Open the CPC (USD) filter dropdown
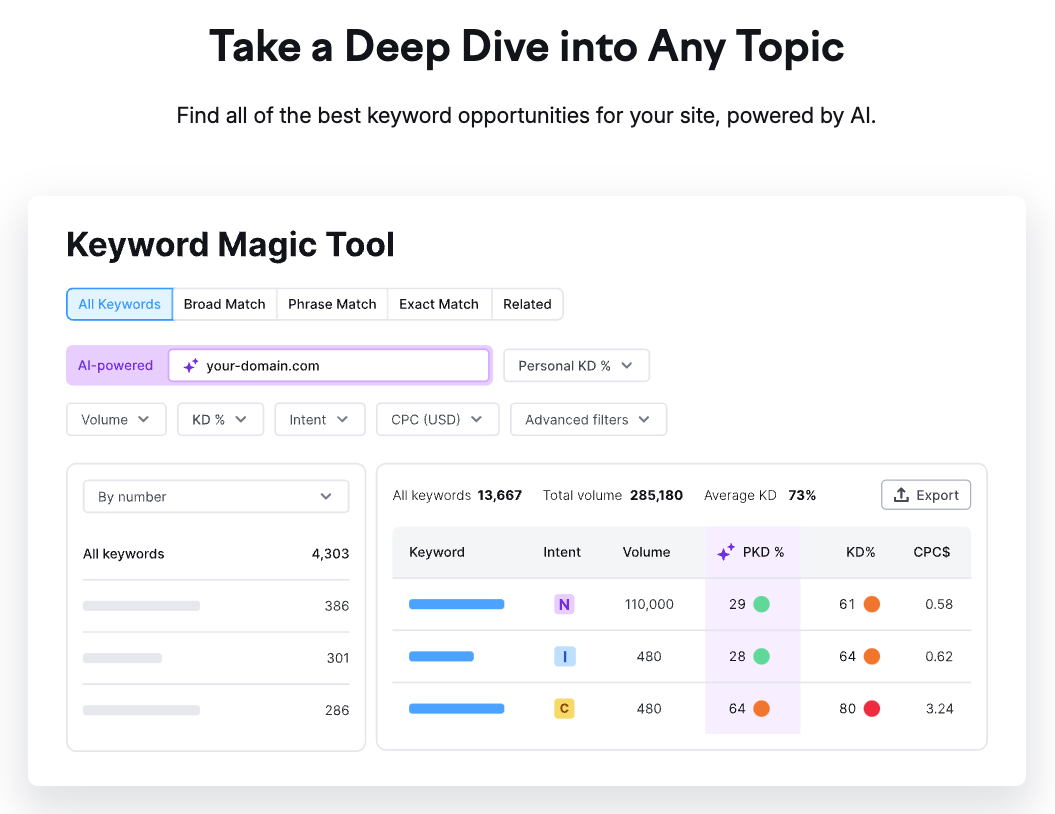The image size is (1055, 814). pyautogui.click(x=437, y=420)
